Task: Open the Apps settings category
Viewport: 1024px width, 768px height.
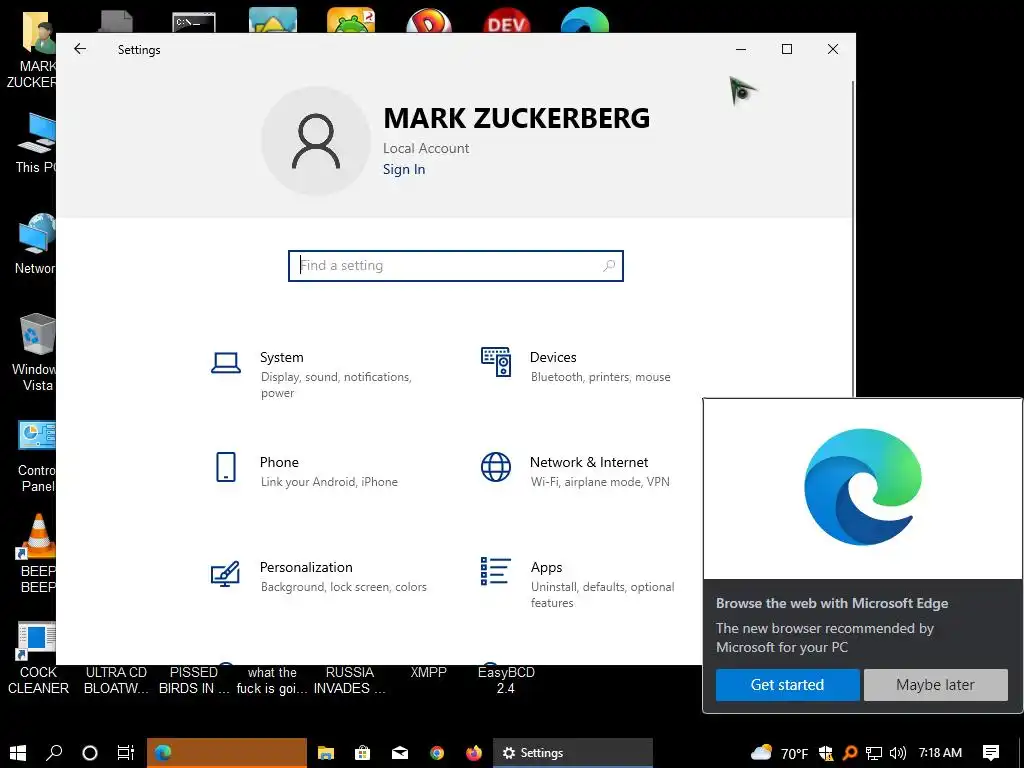Action: coord(577,583)
